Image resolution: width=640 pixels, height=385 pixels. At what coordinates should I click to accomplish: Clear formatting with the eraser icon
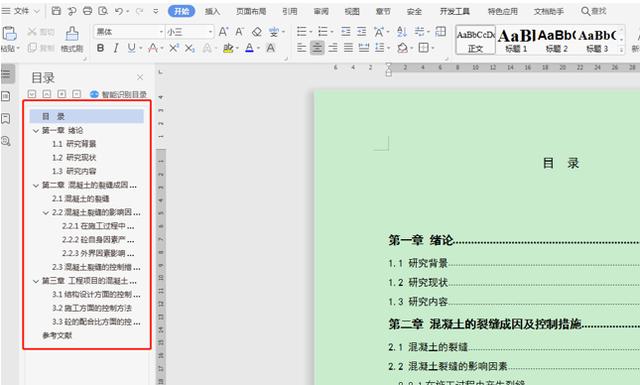click(x=257, y=31)
